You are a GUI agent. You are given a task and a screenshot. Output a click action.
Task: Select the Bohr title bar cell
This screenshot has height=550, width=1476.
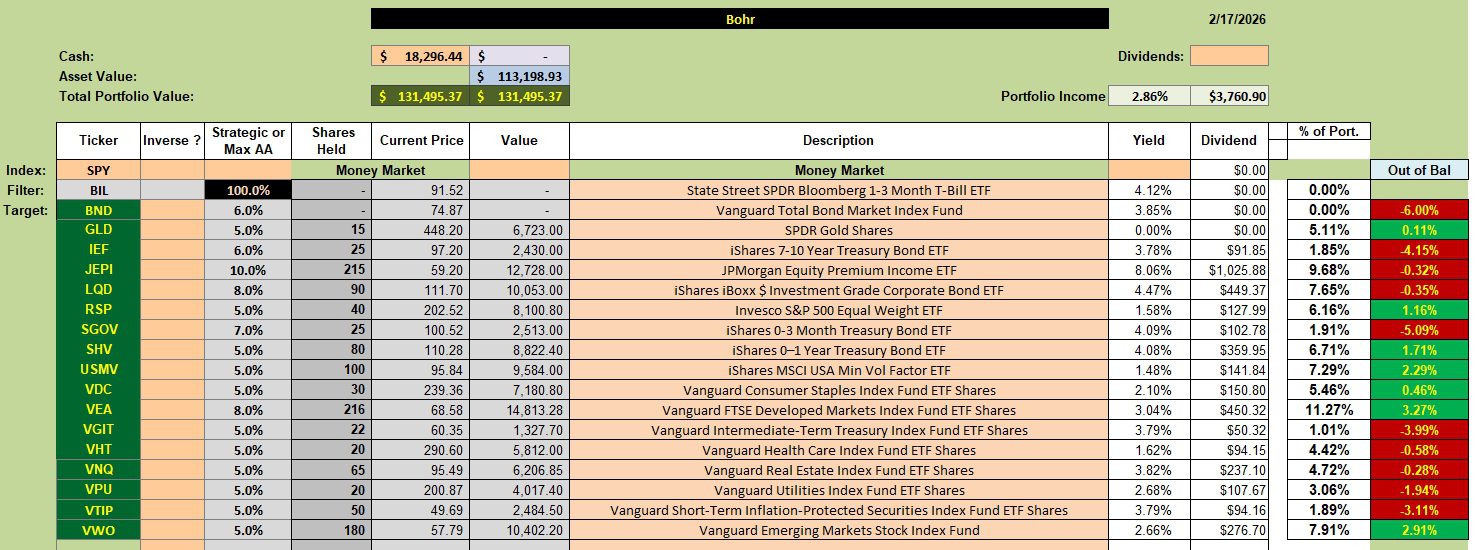coord(739,19)
